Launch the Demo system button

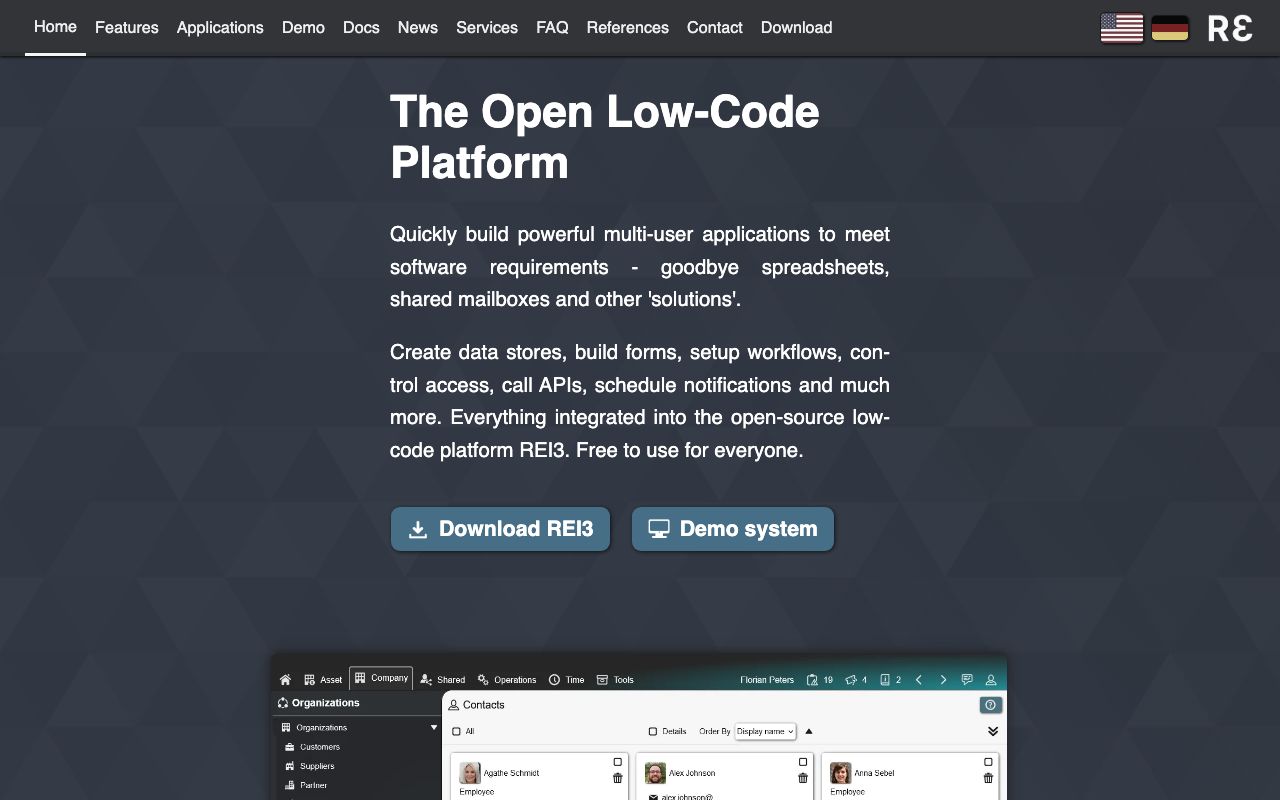coord(733,529)
